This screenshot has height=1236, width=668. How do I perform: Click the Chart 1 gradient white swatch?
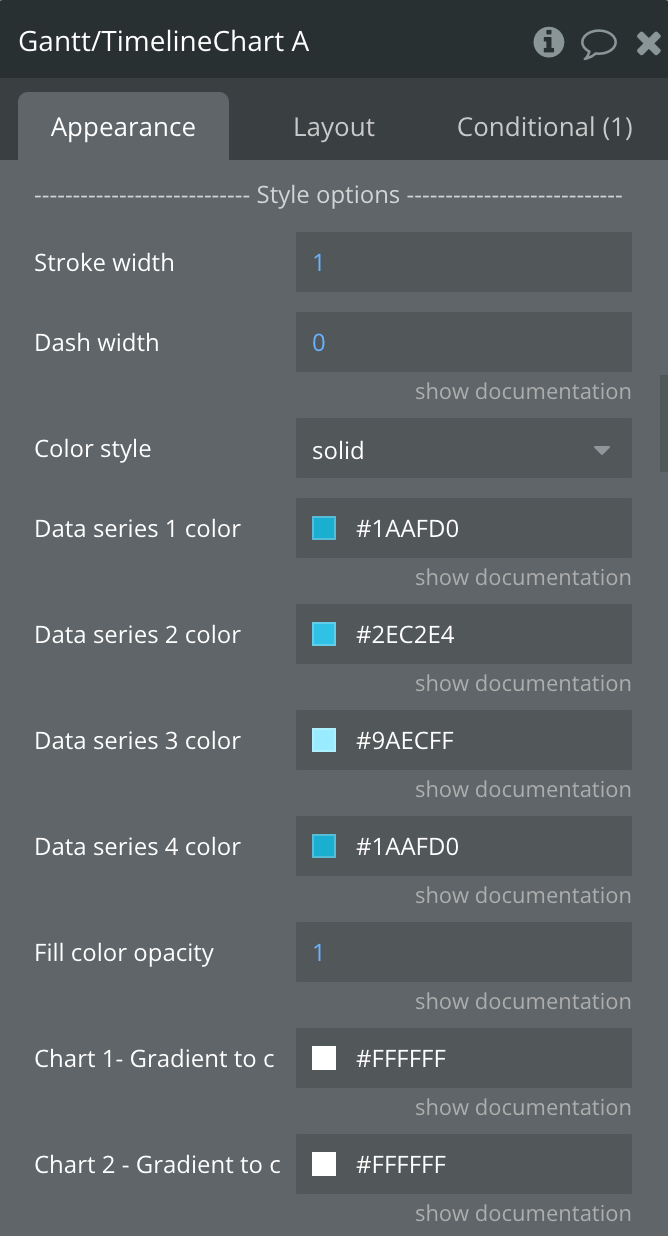[324, 1058]
